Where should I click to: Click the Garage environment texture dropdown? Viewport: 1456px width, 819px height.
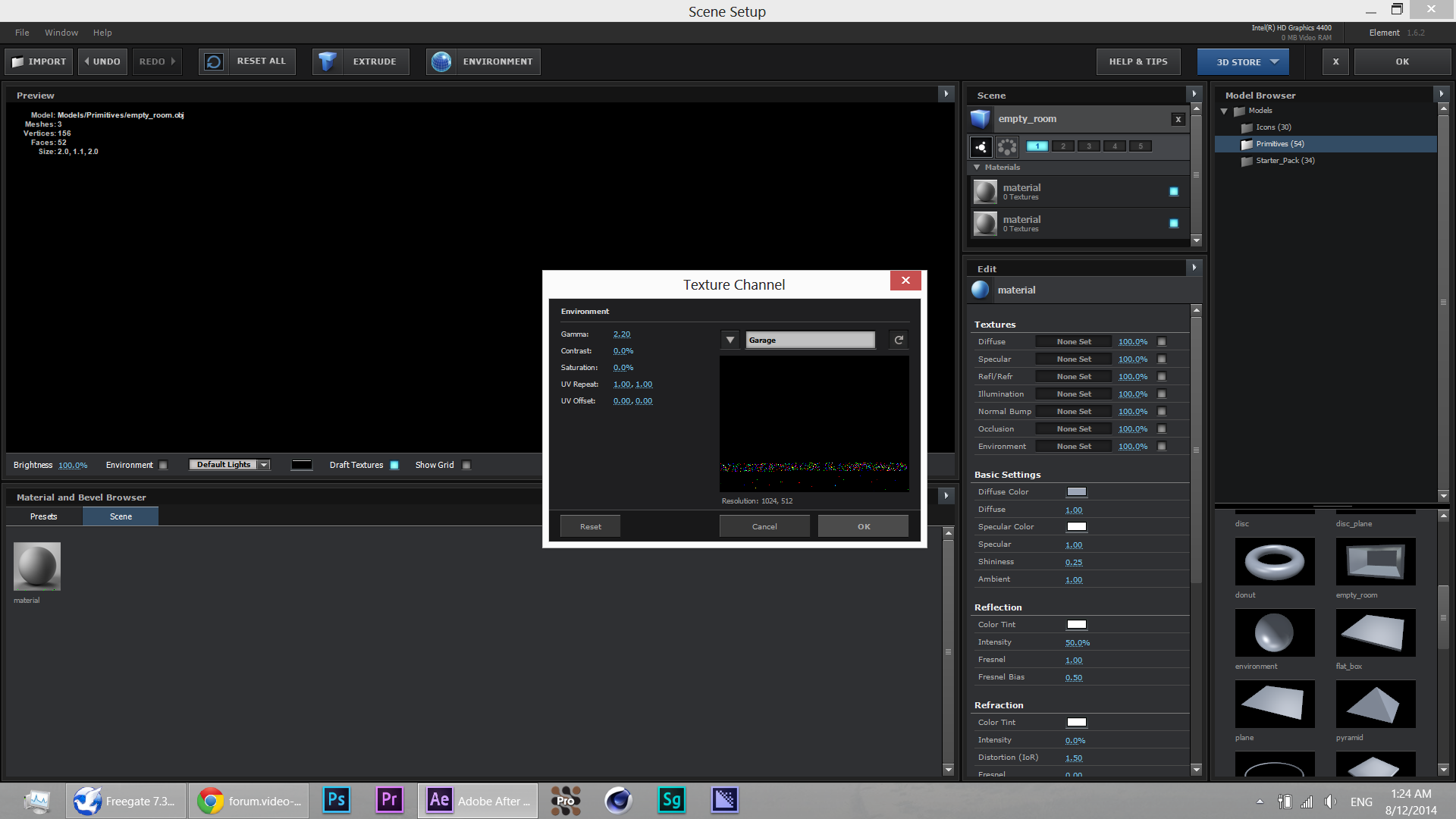tap(731, 340)
